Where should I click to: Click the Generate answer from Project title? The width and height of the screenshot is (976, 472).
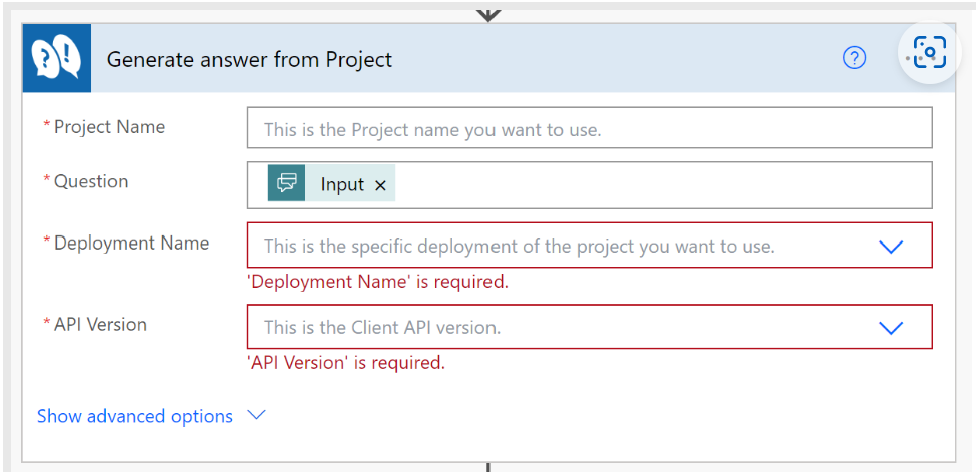click(249, 59)
